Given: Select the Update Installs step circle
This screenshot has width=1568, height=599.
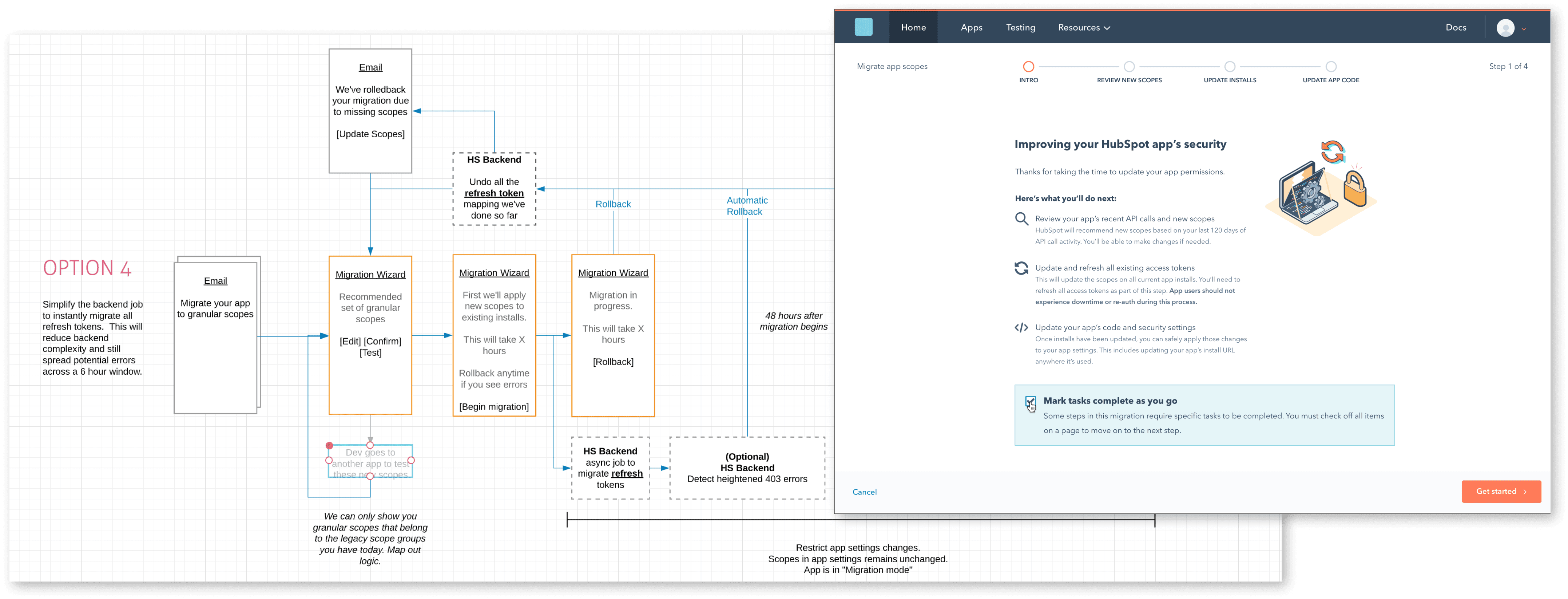Looking at the screenshot, I should 1230,66.
